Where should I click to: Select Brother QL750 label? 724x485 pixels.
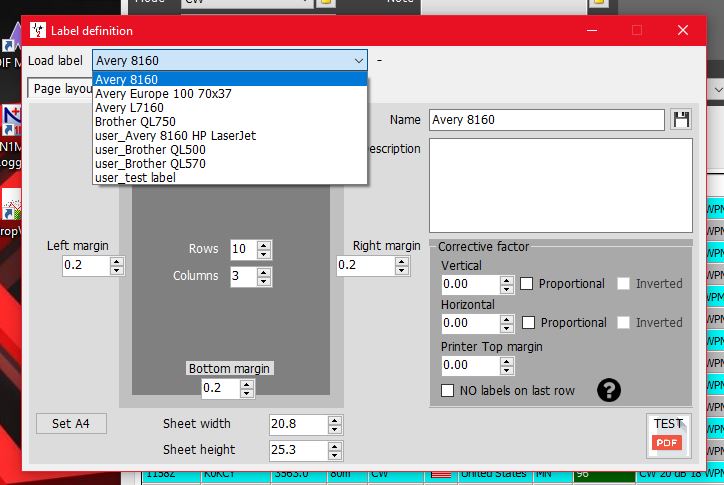tap(230, 121)
